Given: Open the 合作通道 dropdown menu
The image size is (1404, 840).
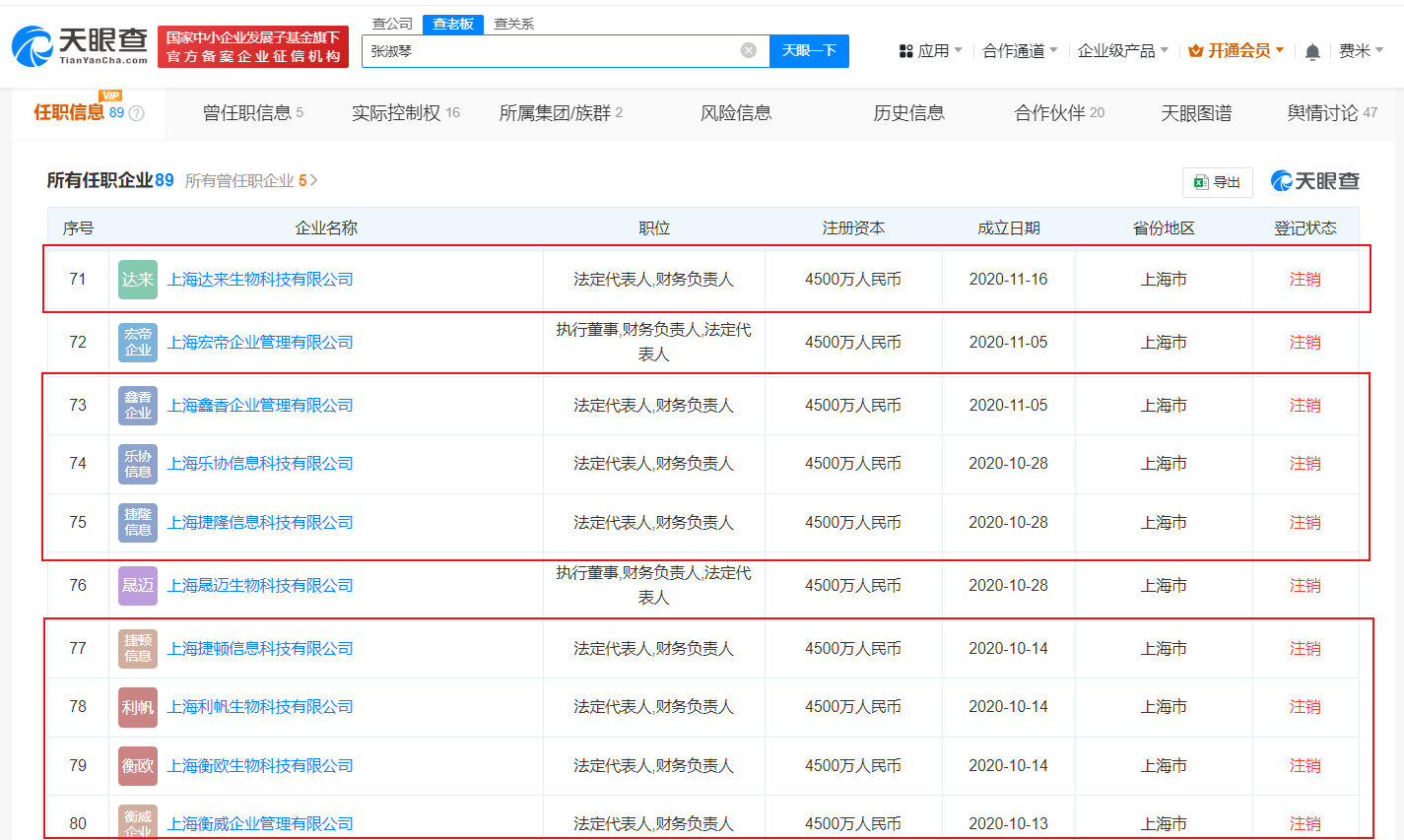Looking at the screenshot, I should click(1021, 50).
